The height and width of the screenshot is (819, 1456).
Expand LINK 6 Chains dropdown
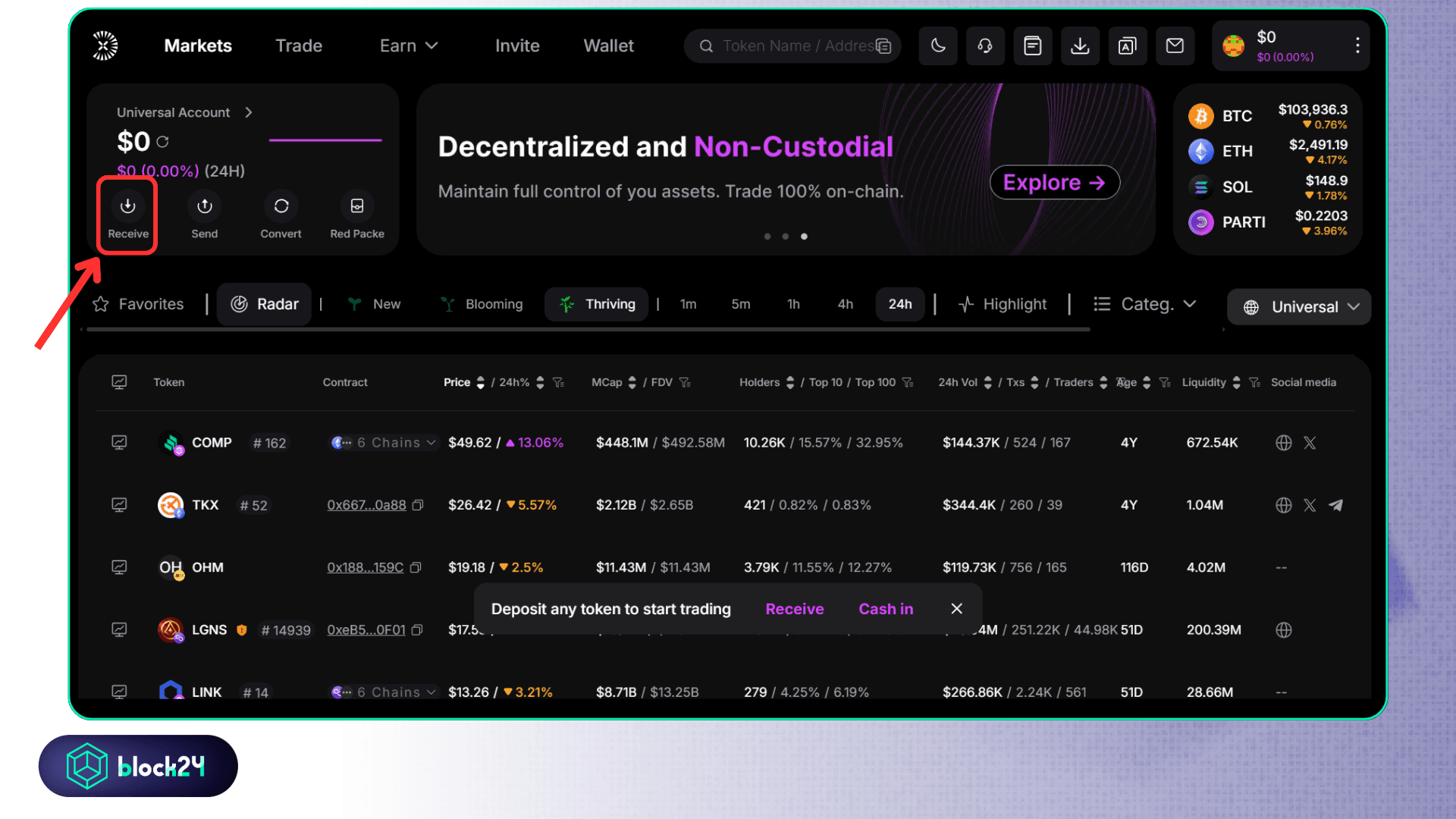(384, 692)
